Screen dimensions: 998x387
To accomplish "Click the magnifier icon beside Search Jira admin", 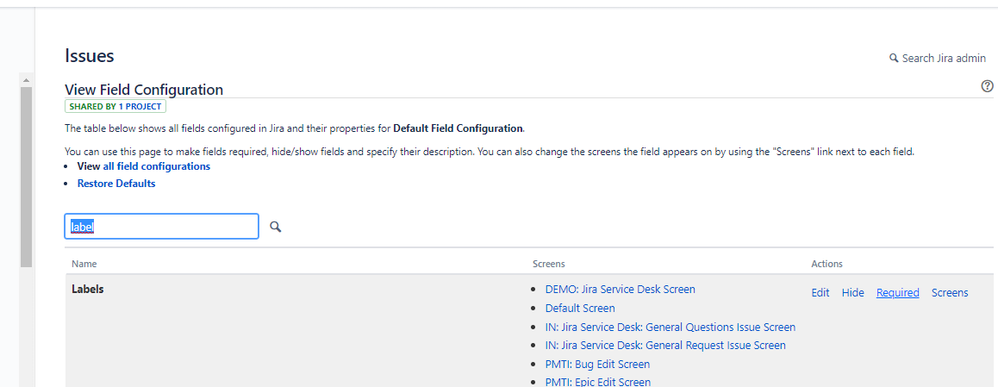I will (x=894, y=59).
